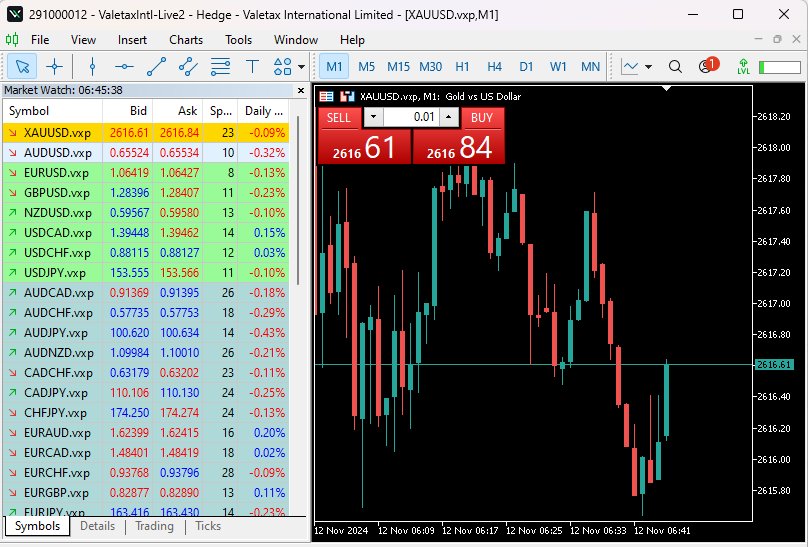Screen dimensions: 808x547
Task: Switch to MN timeframe
Action: (x=590, y=66)
